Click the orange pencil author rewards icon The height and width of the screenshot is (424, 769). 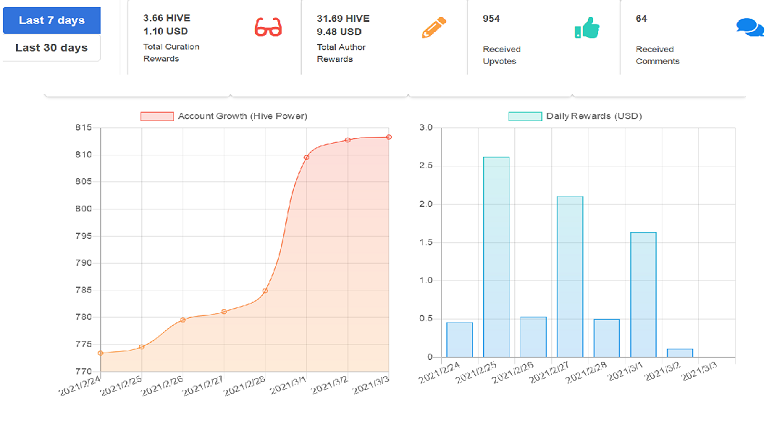click(x=434, y=27)
